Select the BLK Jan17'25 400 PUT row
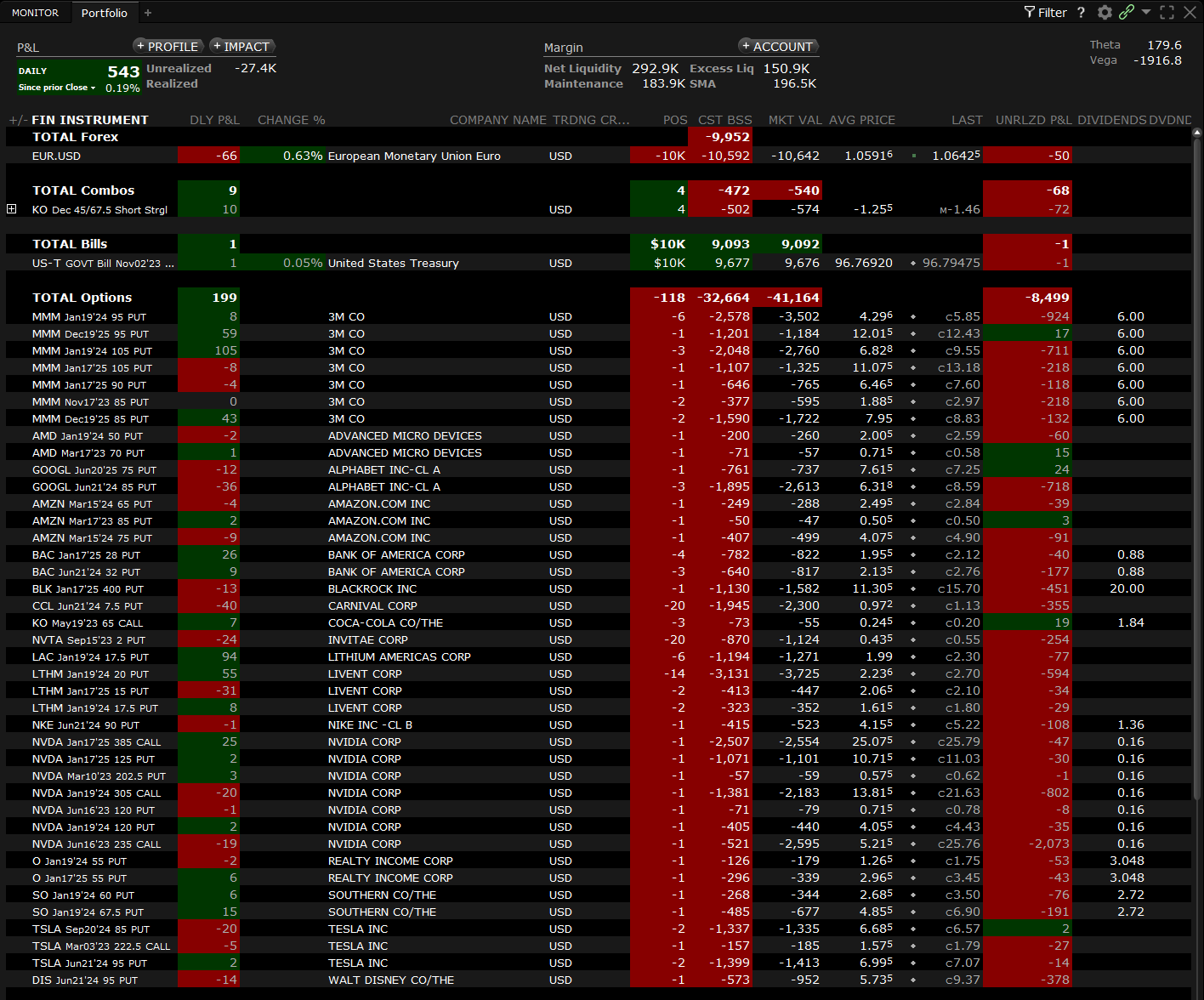 (x=88, y=589)
